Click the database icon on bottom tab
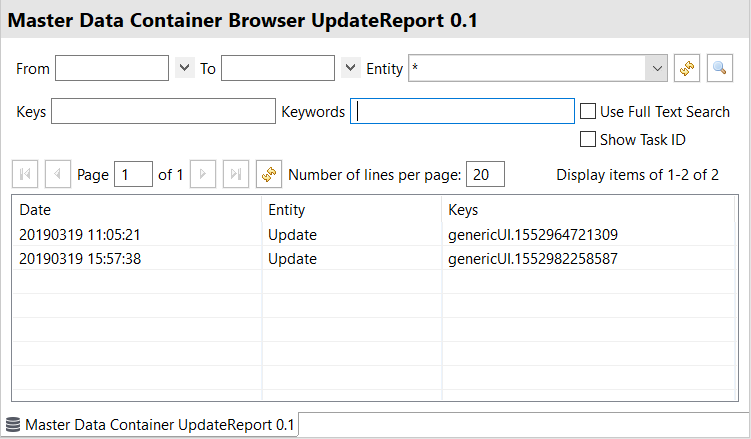This screenshot has height=439, width=751. coord(13,425)
